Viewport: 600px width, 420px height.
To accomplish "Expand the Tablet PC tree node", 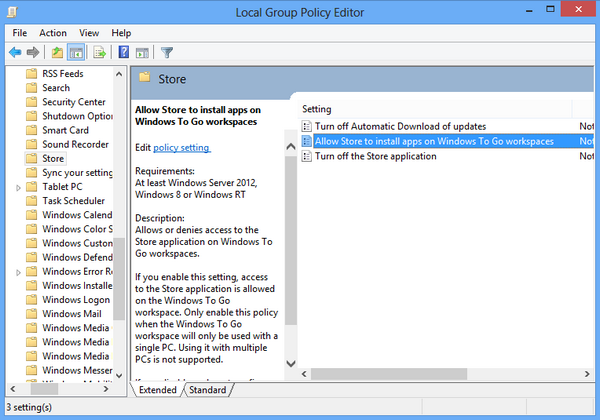I will (x=18, y=187).
